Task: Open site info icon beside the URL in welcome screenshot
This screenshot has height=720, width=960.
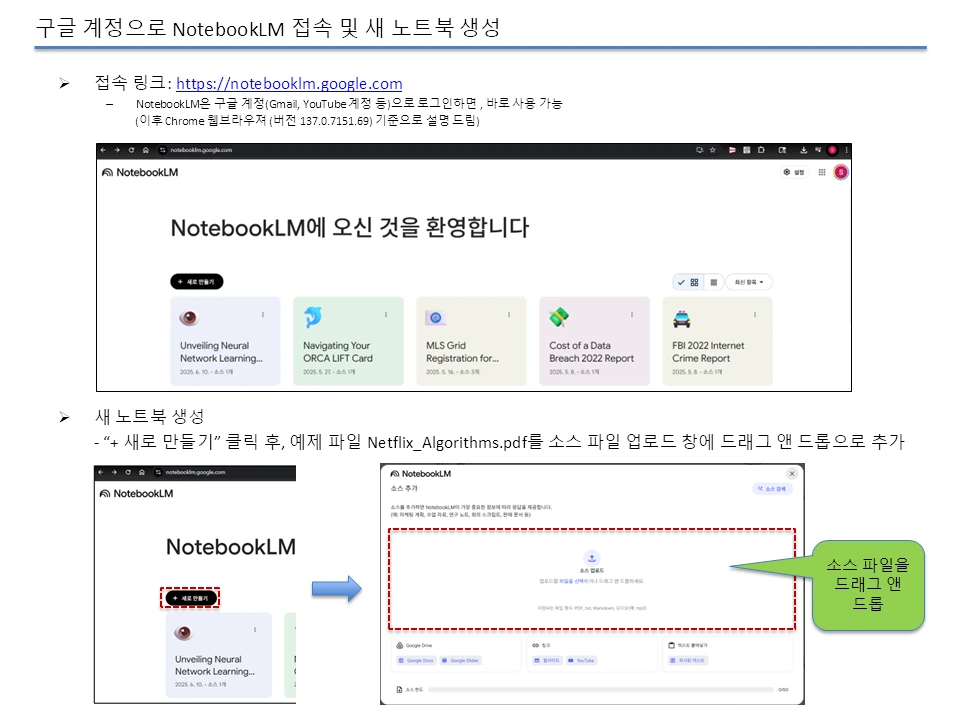Action: pos(162,150)
